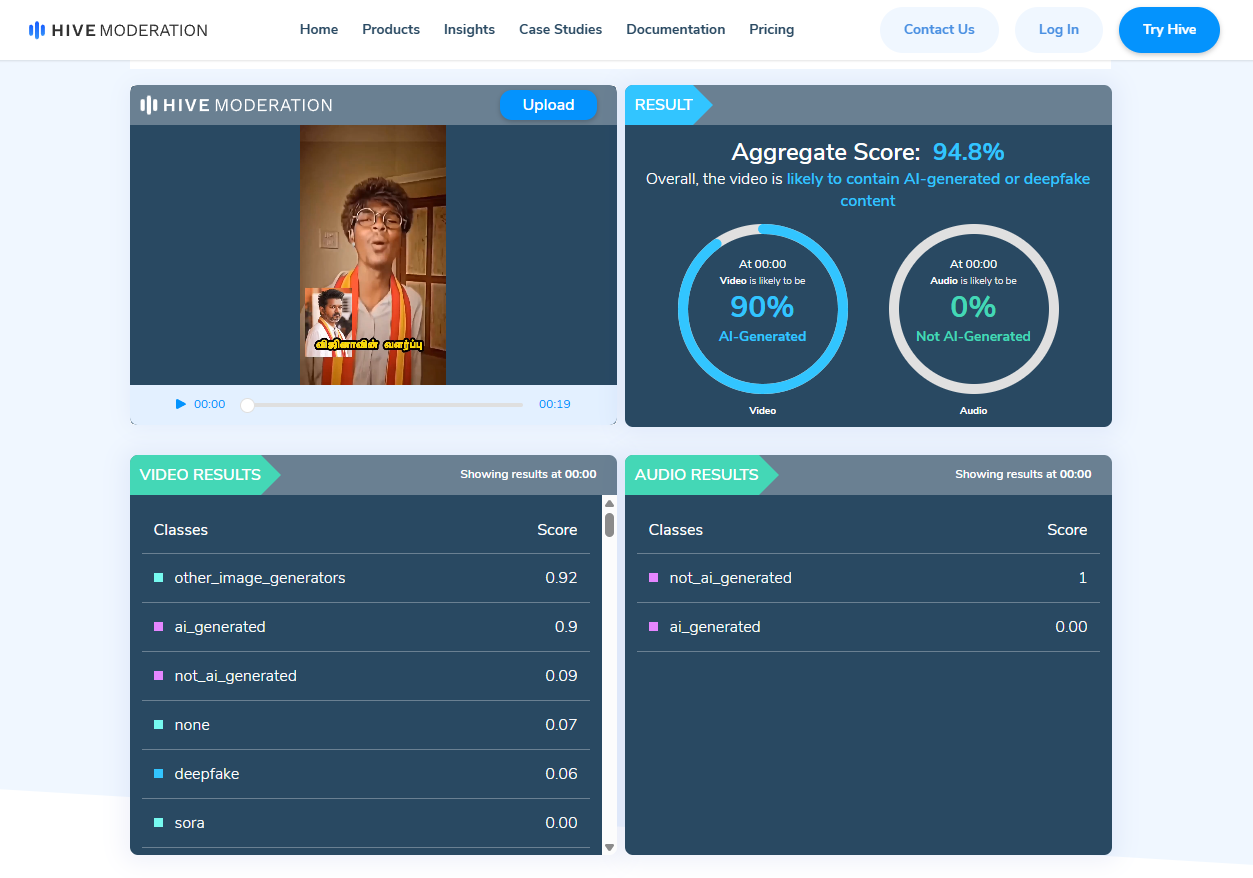The height and width of the screenshot is (878, 1253).
Task: View the Pricing page
Action: tap(771, 30)
